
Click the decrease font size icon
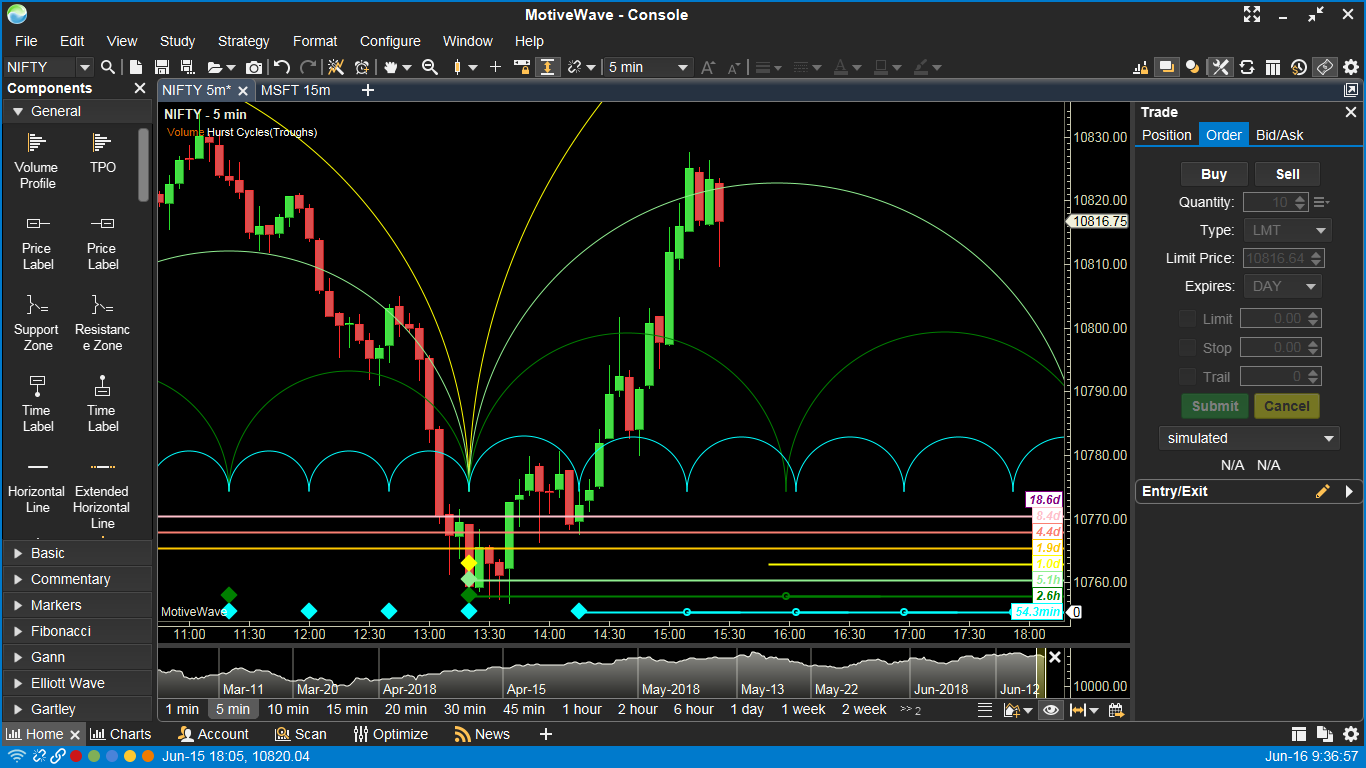pos(735,67)
